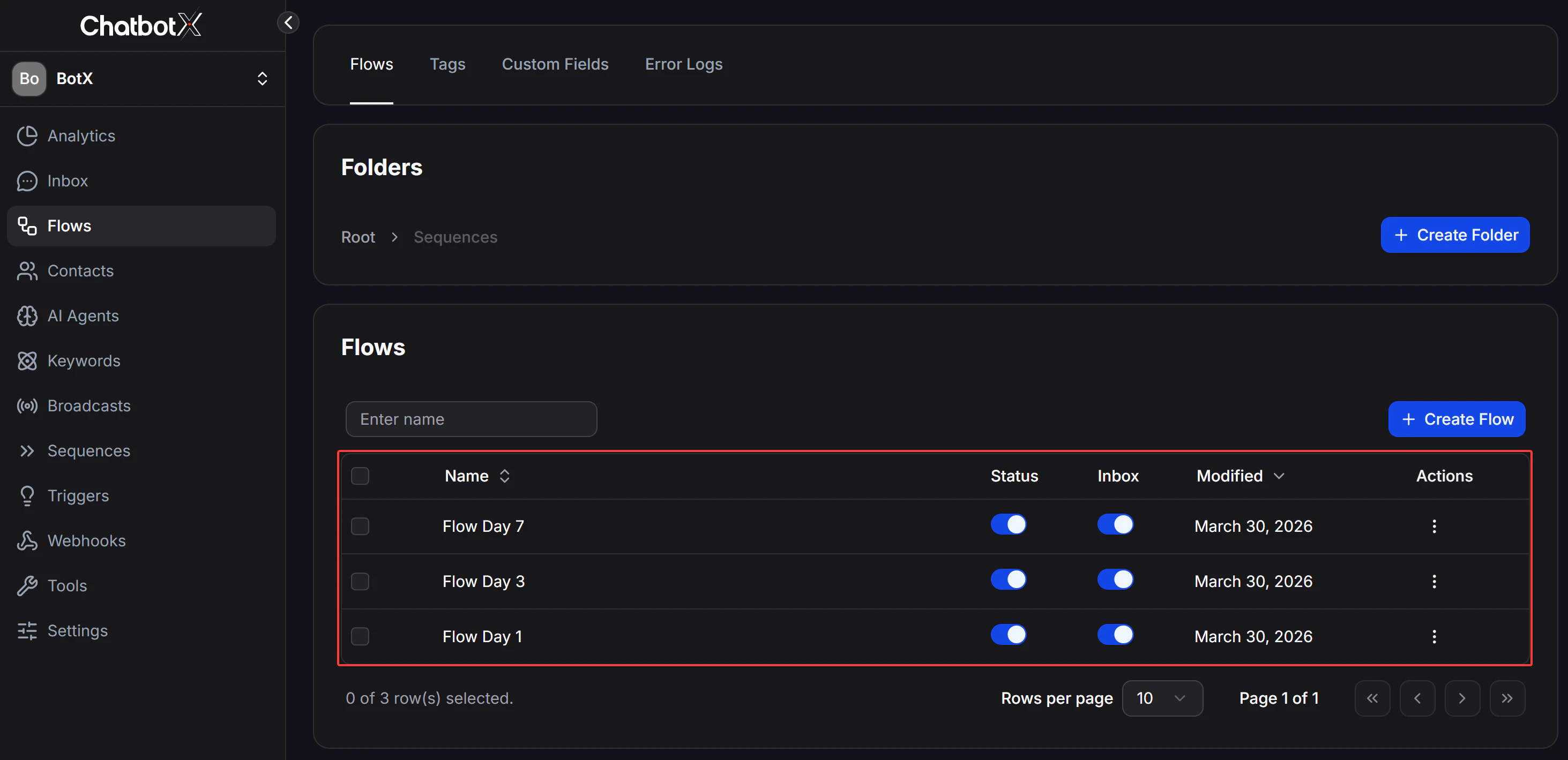Screen dimensions: 1568x760
Task: Toggle Status switch for Flow Day 1
Action: click(1009, 635)
